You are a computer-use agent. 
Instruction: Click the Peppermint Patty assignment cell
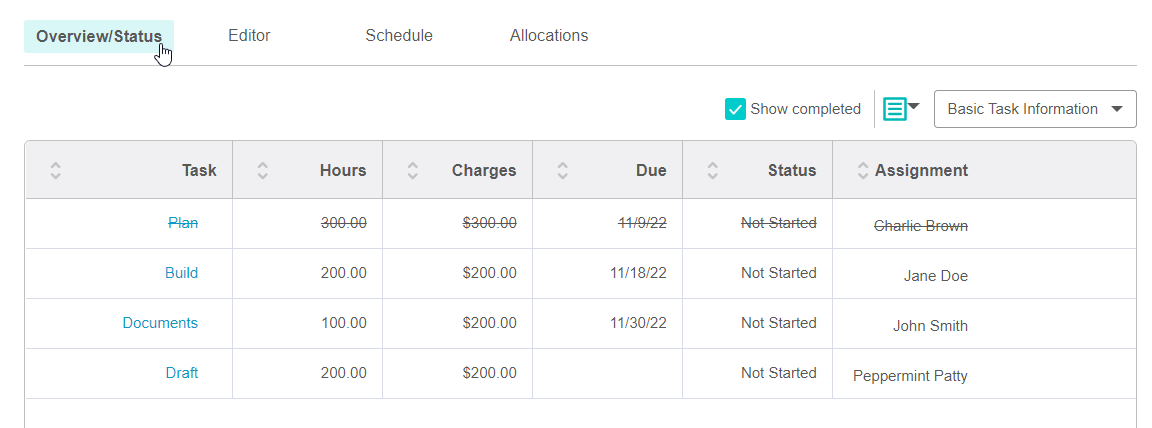[x=910, y=376]
